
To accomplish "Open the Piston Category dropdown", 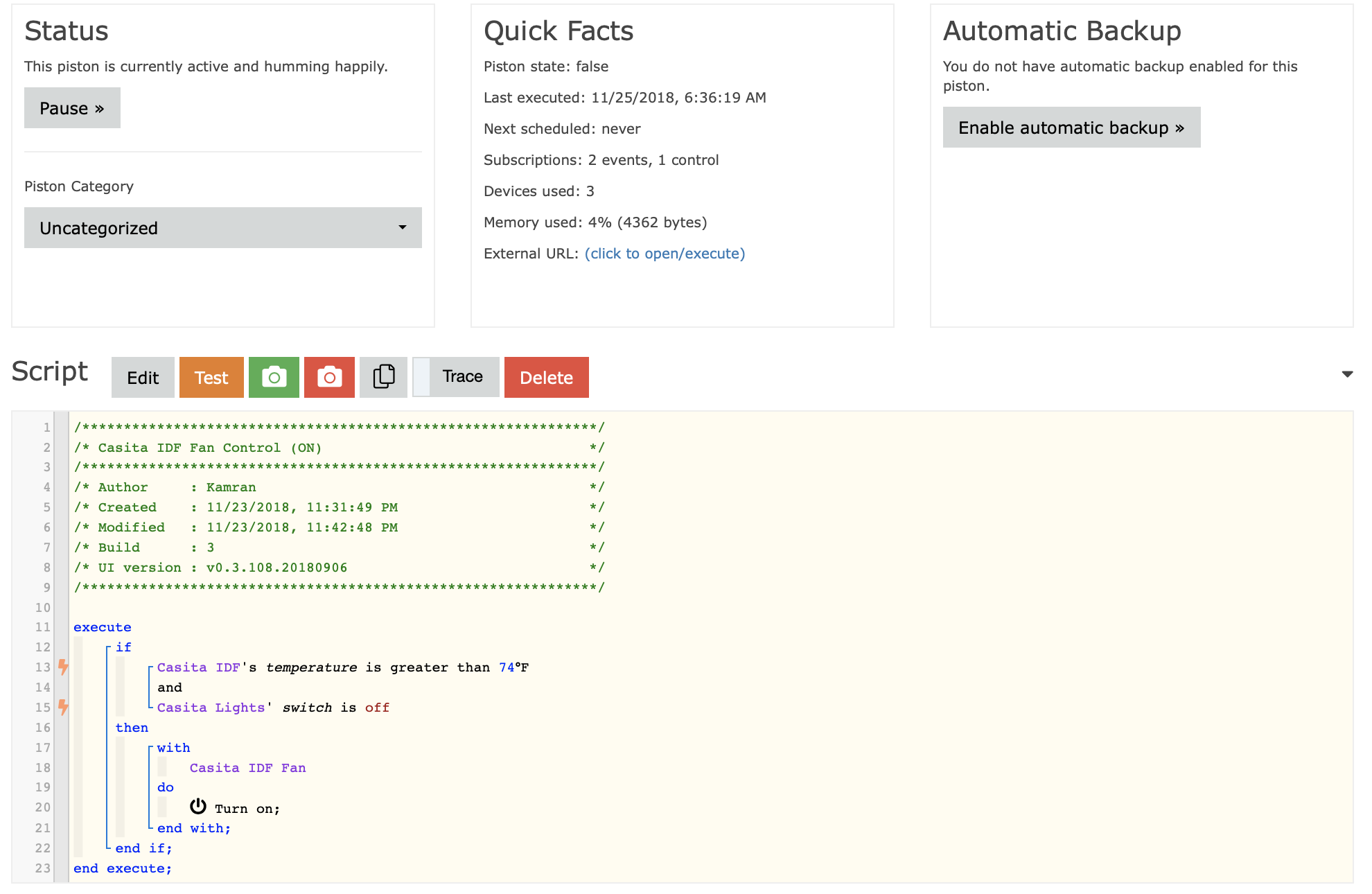I will [223, 227].
